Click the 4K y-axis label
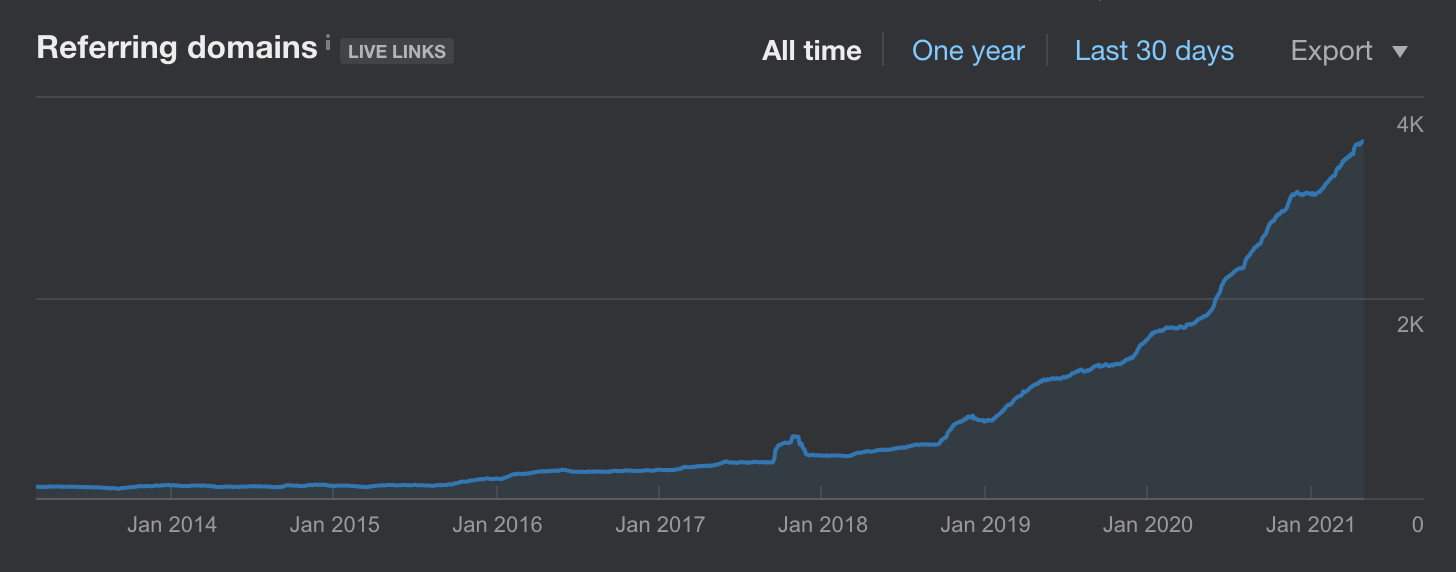The width and height of the screenshot is (1456, 572). (x=1409, y=124)
